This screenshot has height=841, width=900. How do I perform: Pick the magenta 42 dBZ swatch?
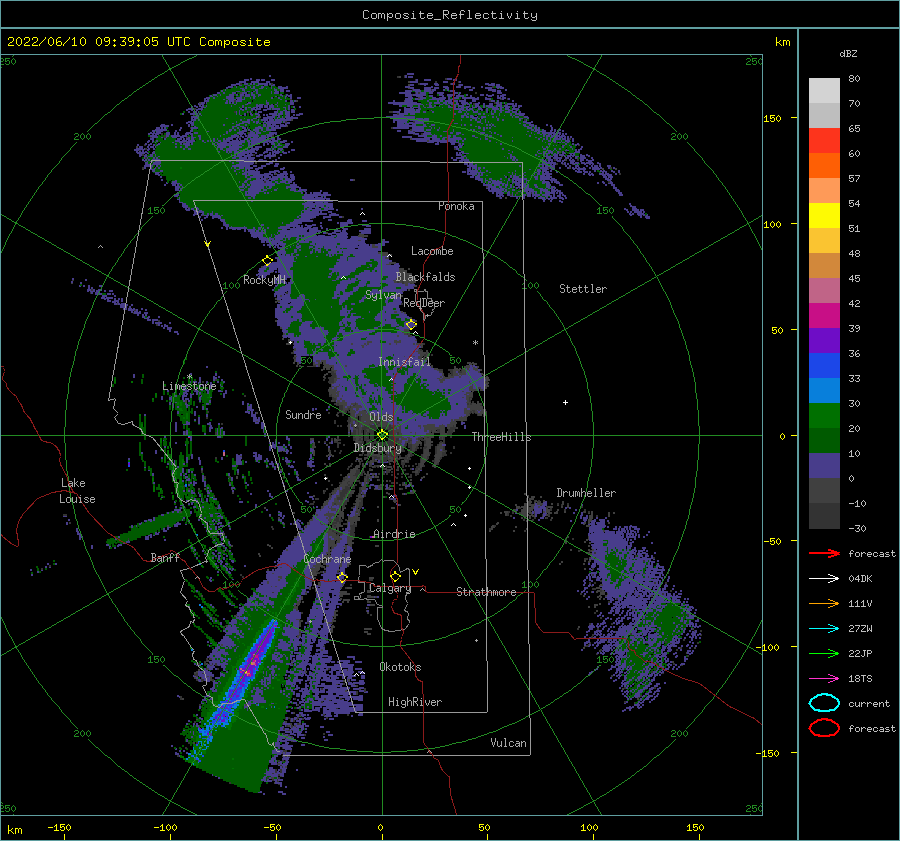(x=824, y=315)
